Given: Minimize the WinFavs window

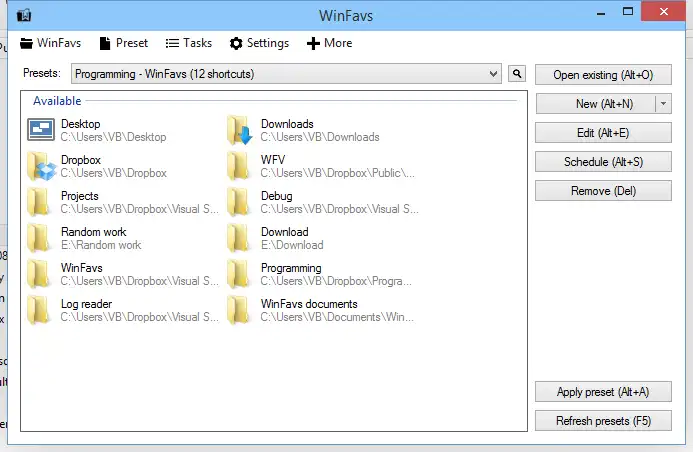Looking at the screenshot, I should click(x=601, y=12).
